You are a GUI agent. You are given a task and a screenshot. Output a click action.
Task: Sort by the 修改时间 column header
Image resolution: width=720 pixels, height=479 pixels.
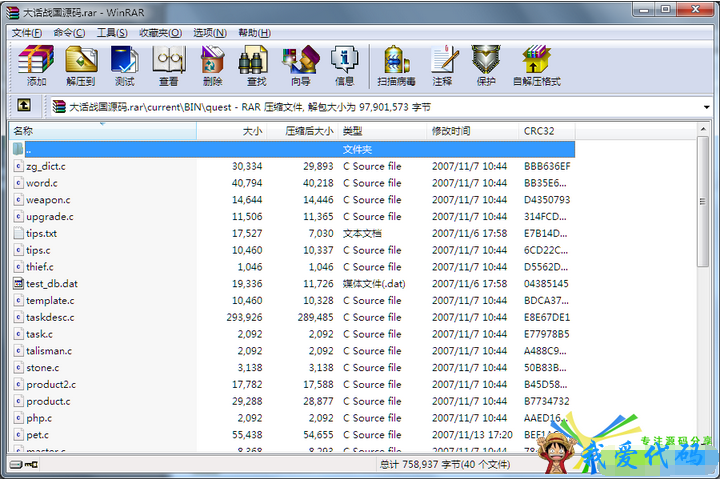coord(473,131)
